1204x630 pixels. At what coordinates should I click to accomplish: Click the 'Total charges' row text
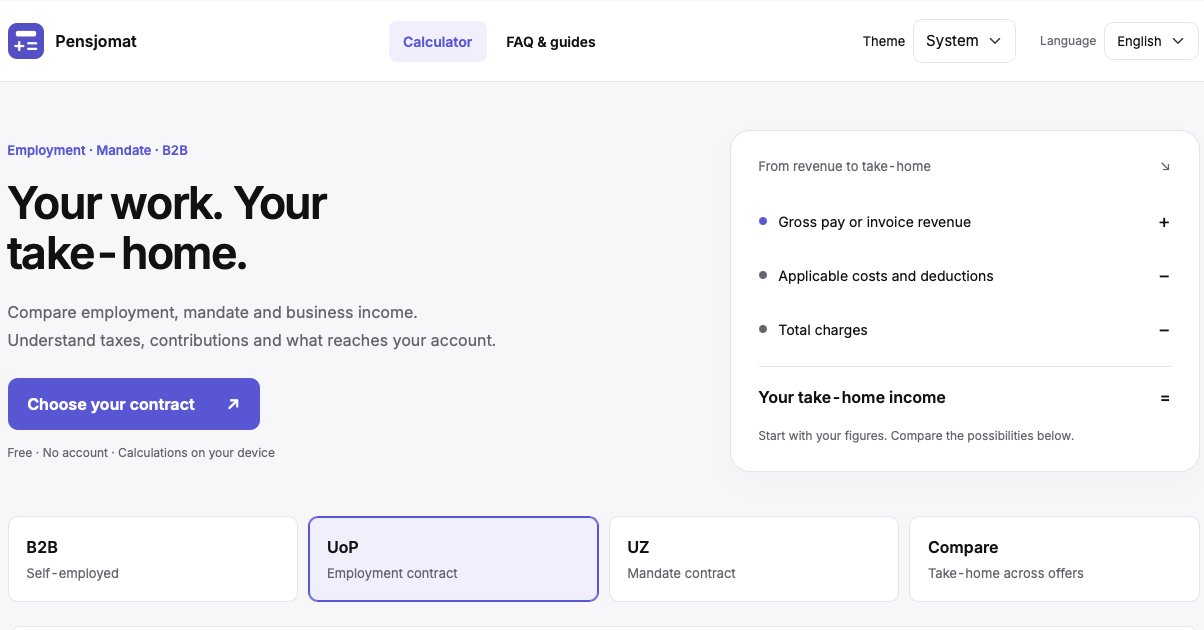(823, 330)
